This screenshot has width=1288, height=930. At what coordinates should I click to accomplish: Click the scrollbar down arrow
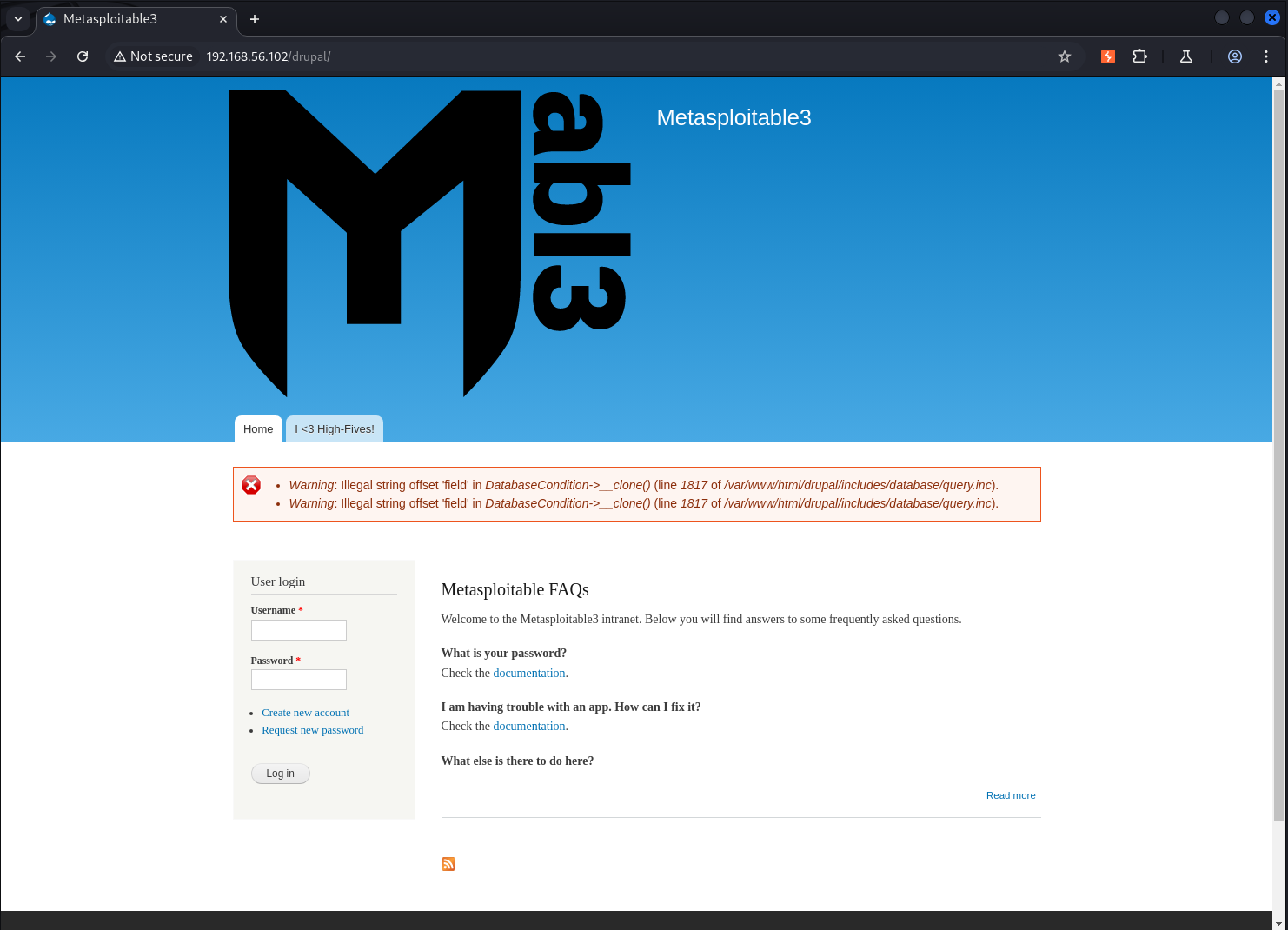(x=1278, y=923)
